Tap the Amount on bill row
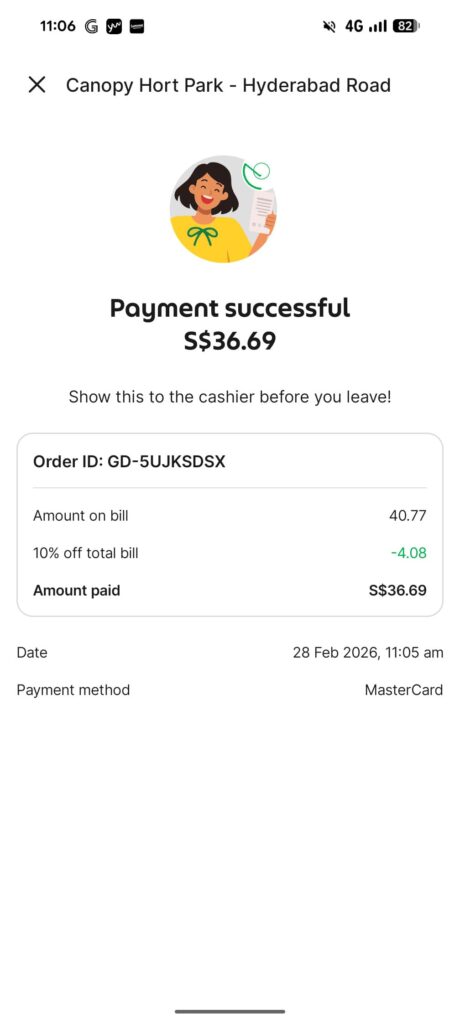Viewport: 460px width, 1024px height. pyautogui.click(x=230, y=516)
